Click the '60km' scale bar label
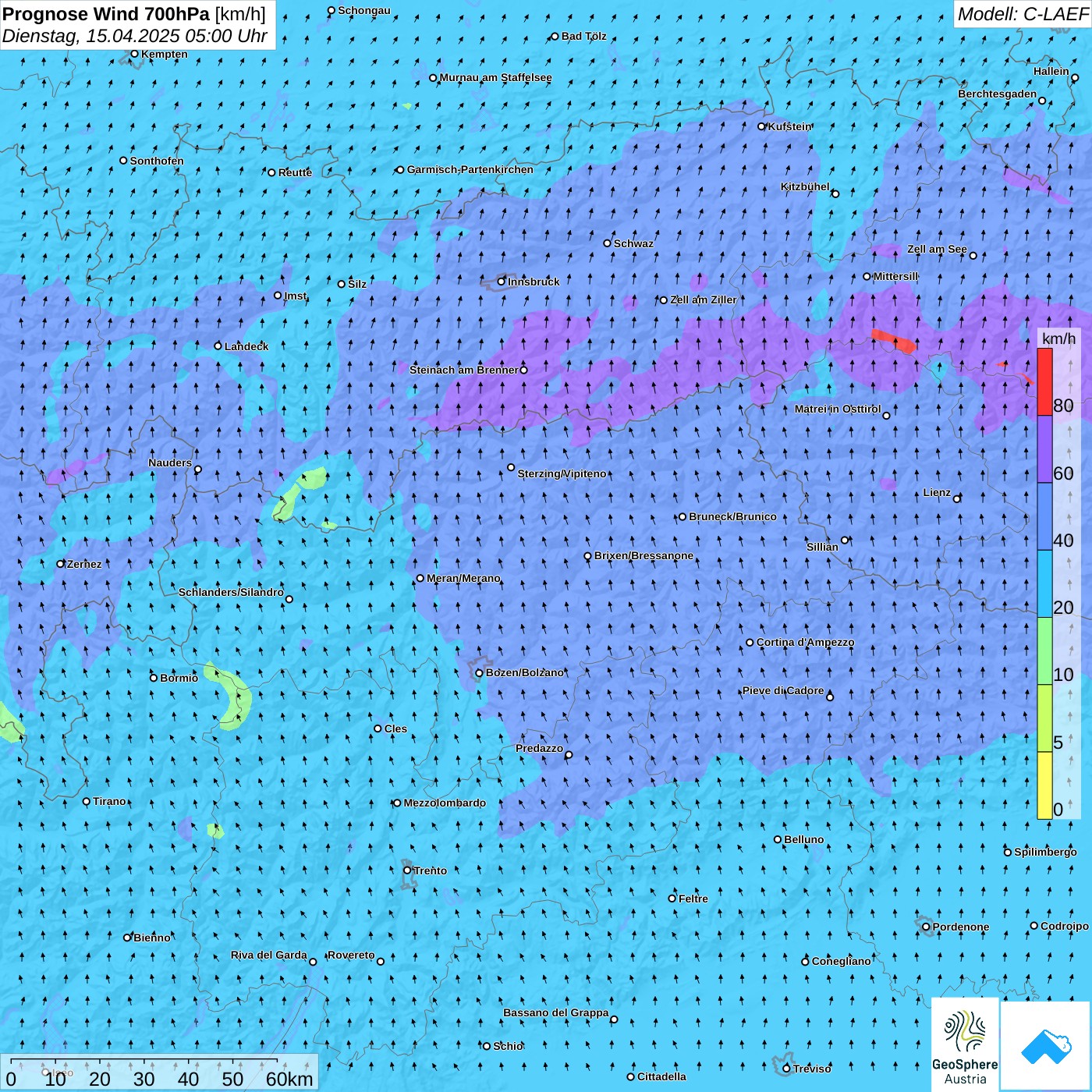The width and height of the screenshot is (1092, 1092). (289, 1079)
